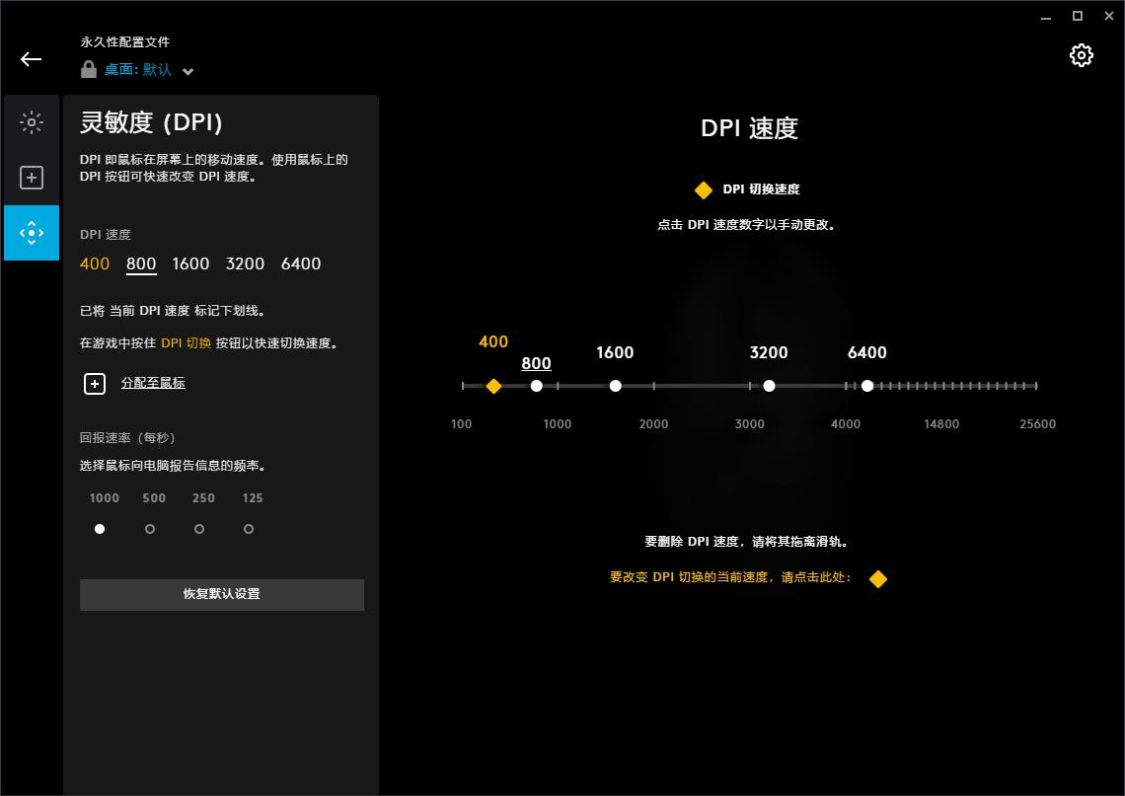
Task: Click the 1000 report rate label
Action: [x=104, y=498]
